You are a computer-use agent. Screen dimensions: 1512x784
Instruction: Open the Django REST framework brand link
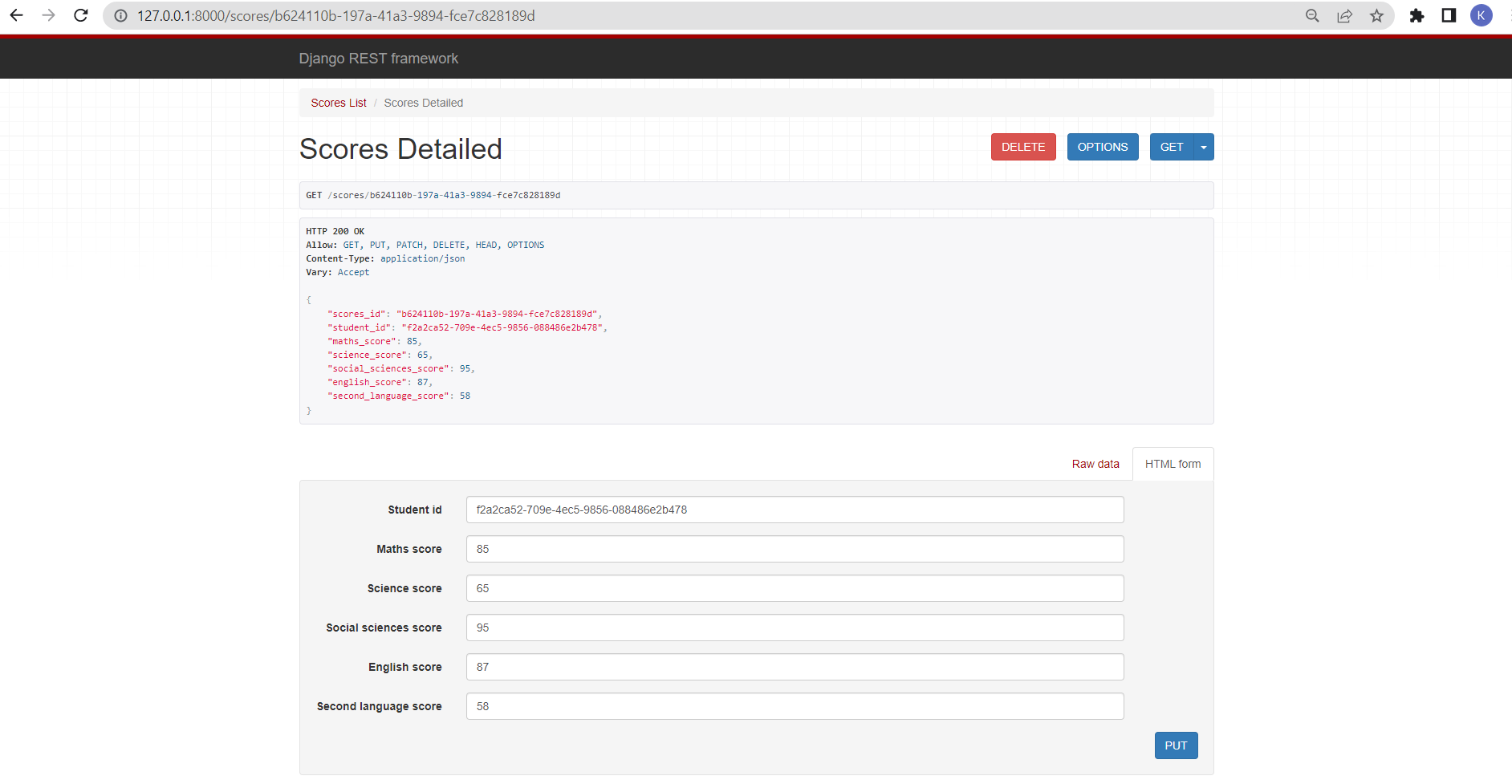click(x=378, y=59)
